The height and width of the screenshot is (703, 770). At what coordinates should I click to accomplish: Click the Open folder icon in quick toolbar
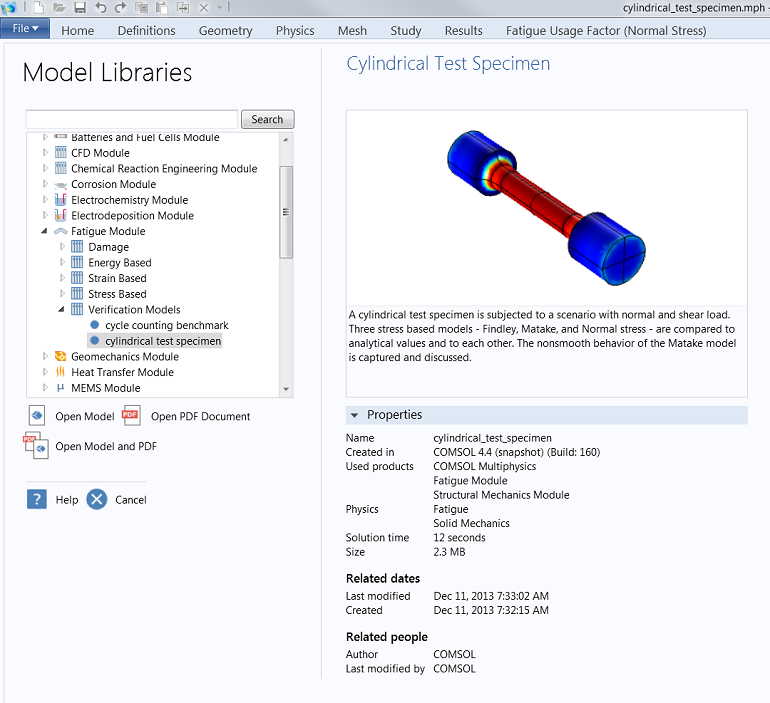59,7
